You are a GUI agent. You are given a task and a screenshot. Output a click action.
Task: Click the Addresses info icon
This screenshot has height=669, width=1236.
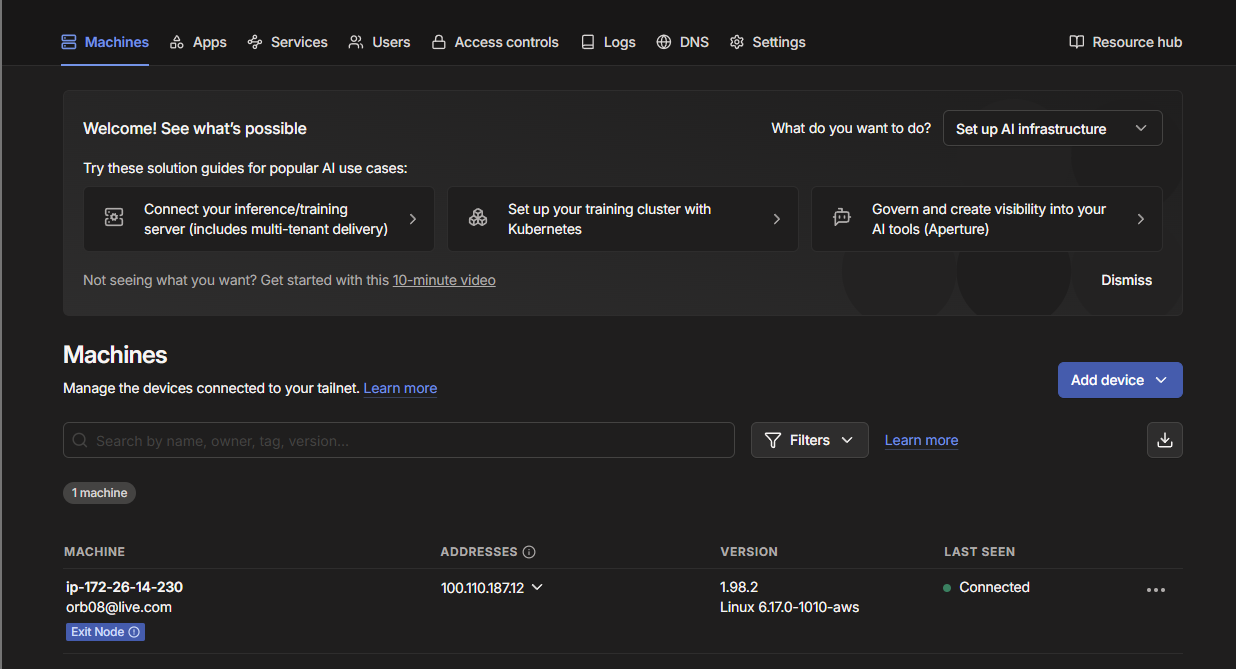529,552
